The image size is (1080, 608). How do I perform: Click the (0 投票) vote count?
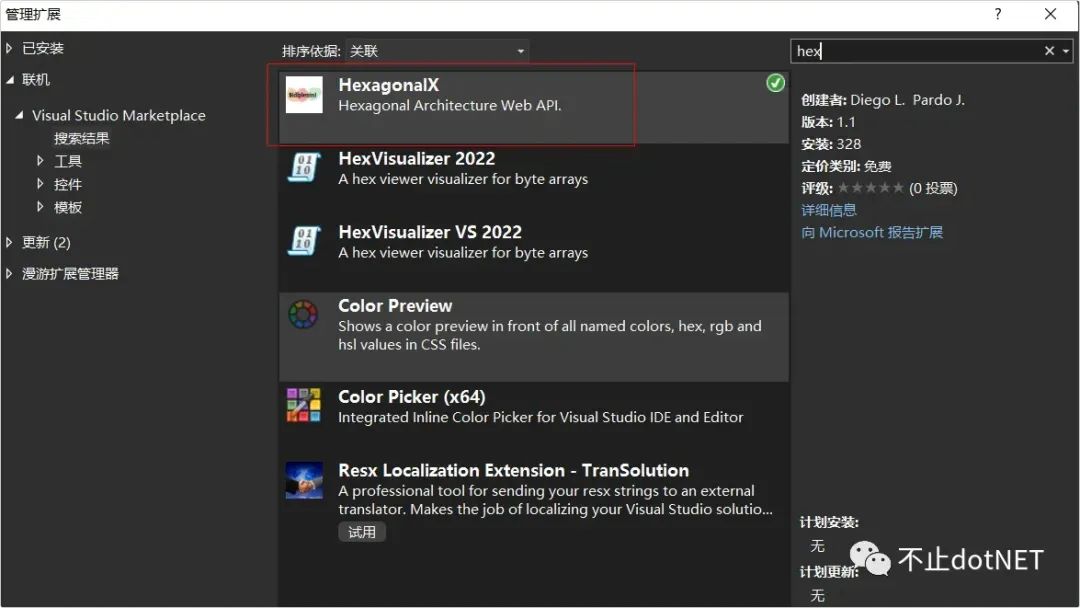click(933, 188)
